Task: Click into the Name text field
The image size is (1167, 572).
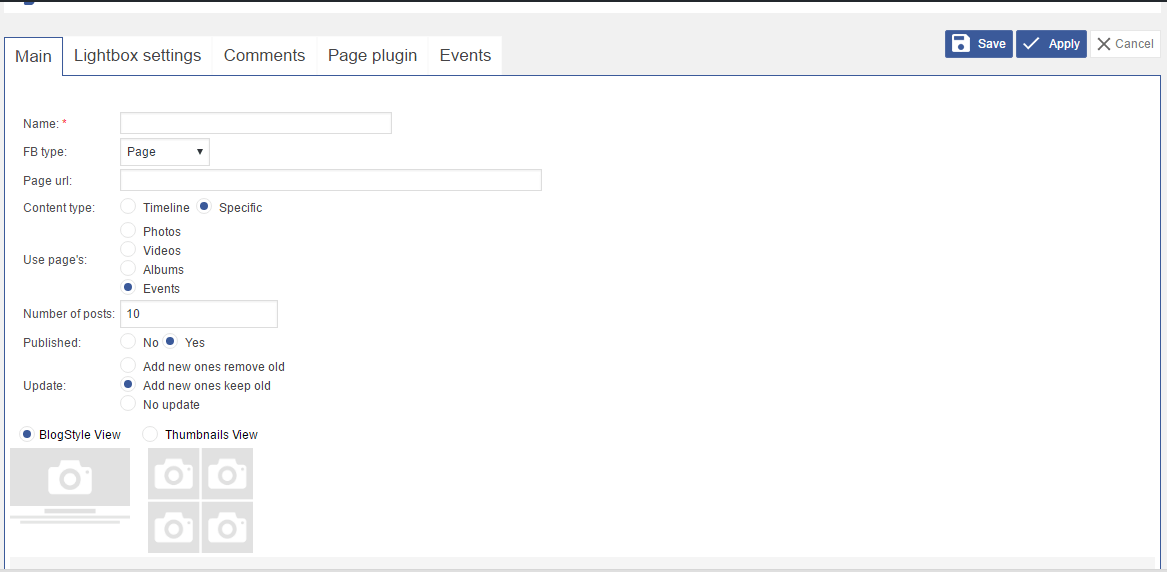Action: pyautogui.click(x=255, y=123)
